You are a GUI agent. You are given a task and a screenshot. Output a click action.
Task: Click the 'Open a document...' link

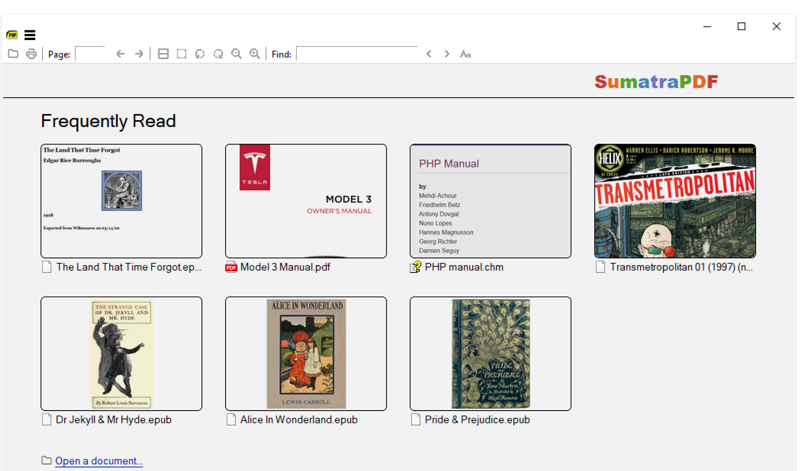tap(98, 461)
